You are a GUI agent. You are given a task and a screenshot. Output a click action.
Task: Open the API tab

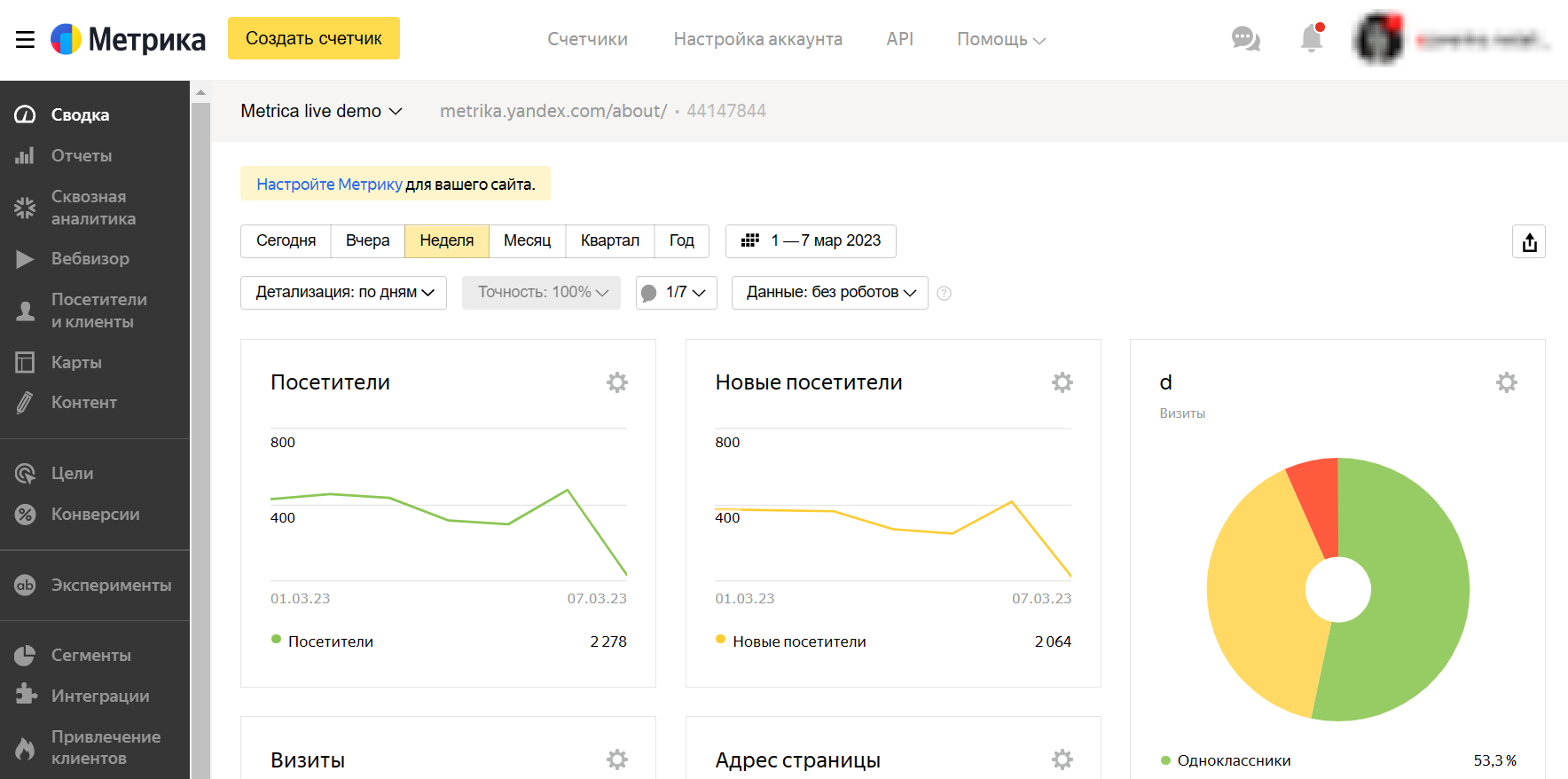pyautogui.click(x=899, y=39)
